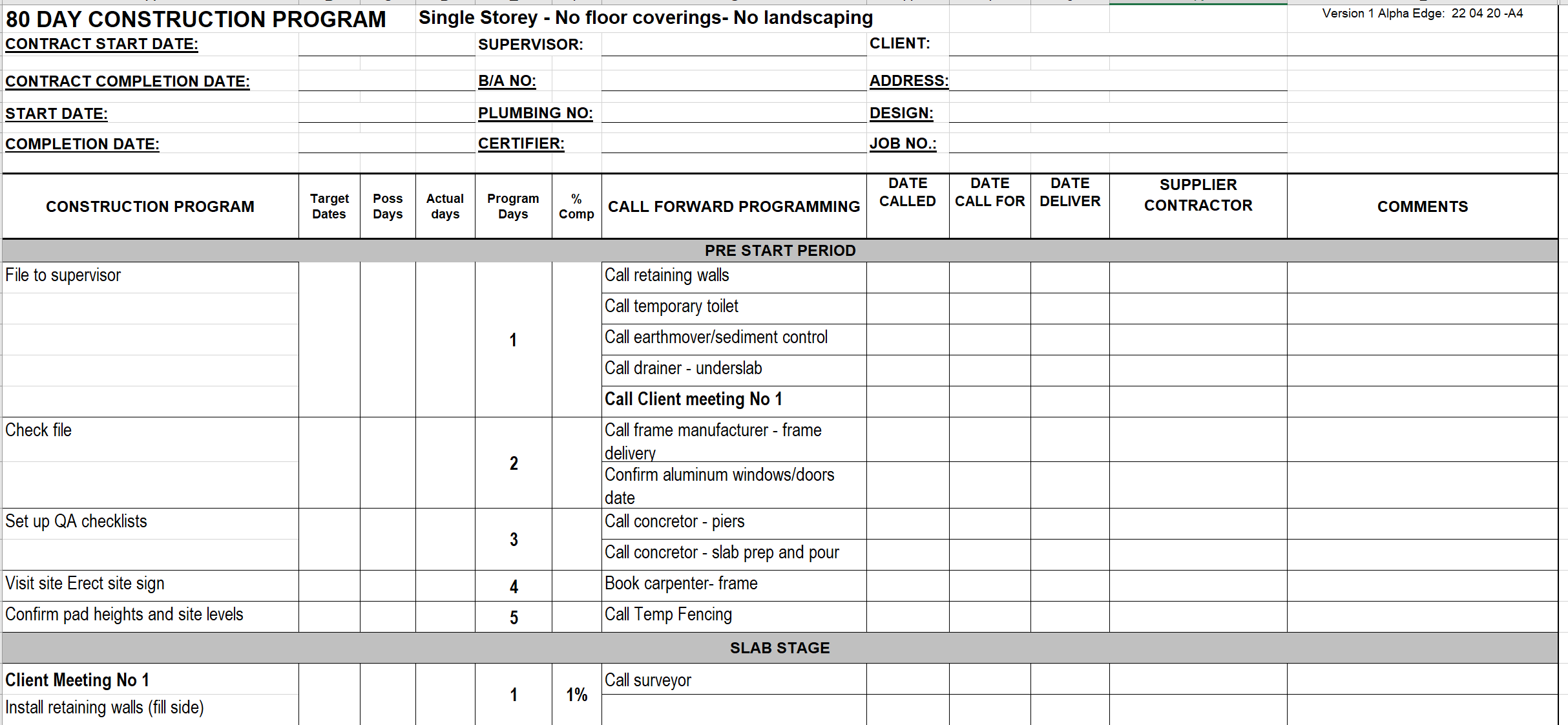
Task: Click the Target Dates column header
Action: coord(329,206)
